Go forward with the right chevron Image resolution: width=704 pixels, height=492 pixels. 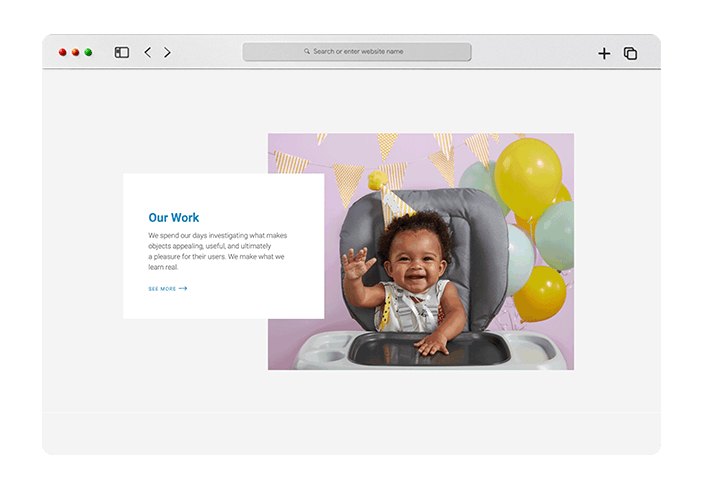click(167, 52)
